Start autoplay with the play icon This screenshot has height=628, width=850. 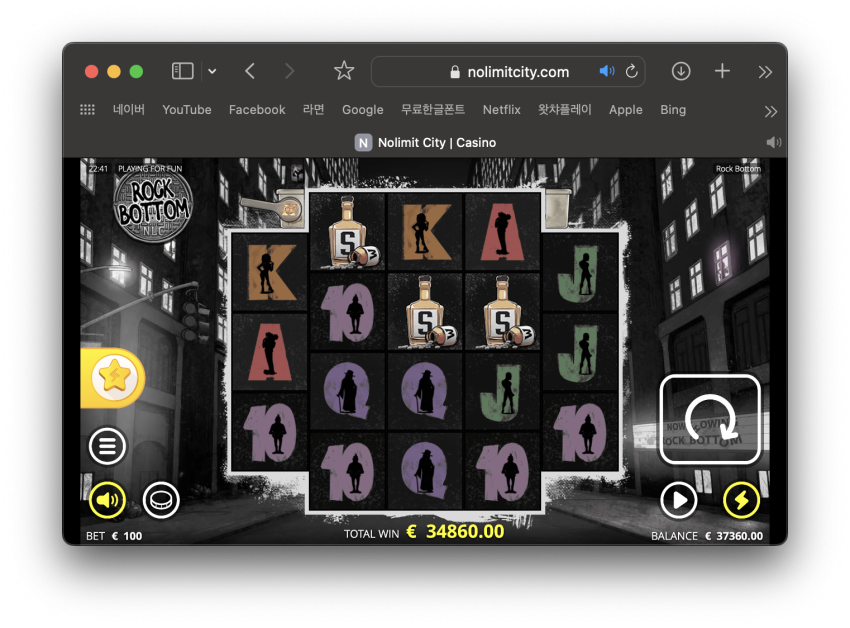pos(679,499)
